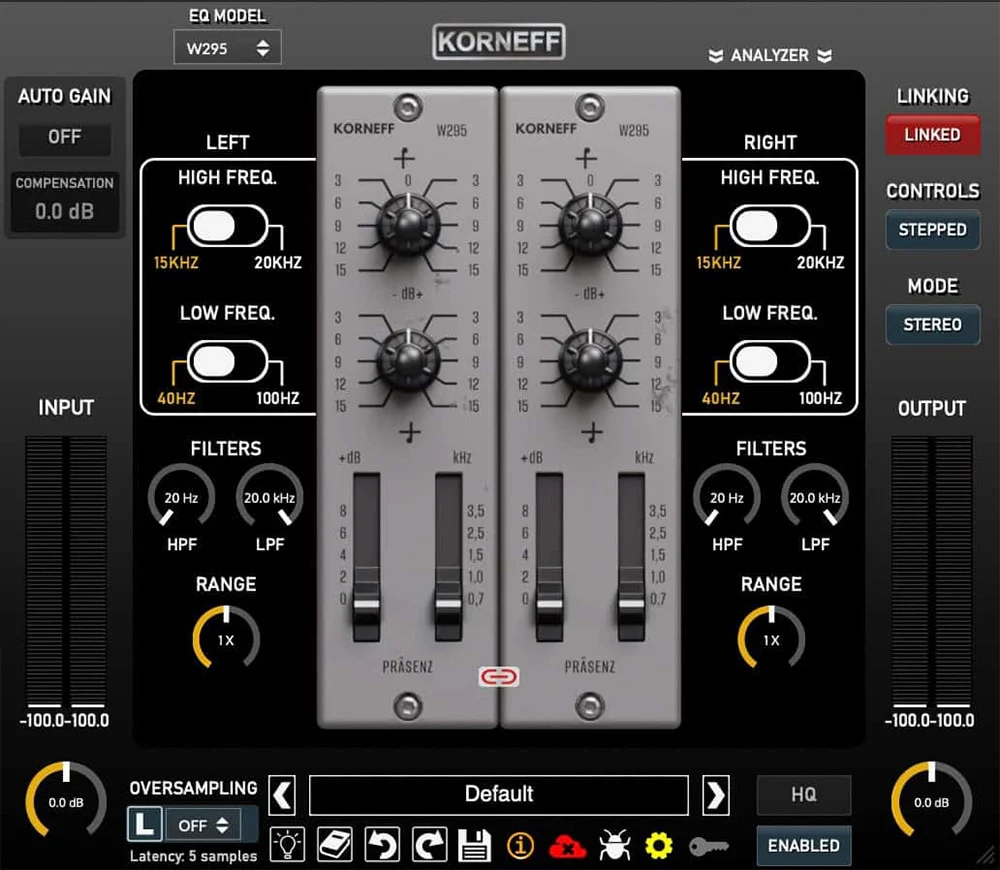Viewport: 1000px width, 870px height.
Task: Open settings with the gear icon
Action: coord(658,845)
